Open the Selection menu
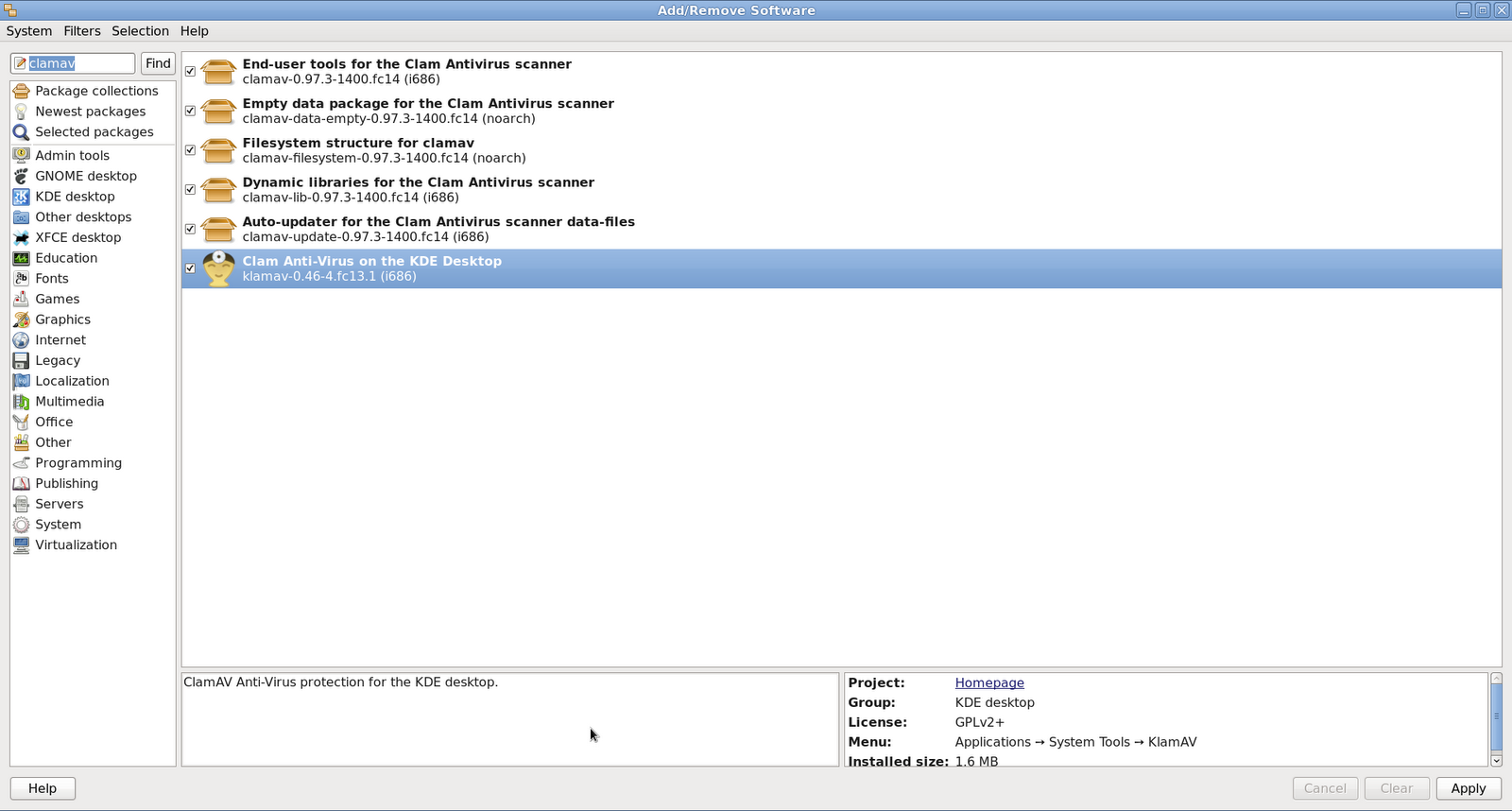The width and height of the screenshot is (1512, 811). coord(140,31)
